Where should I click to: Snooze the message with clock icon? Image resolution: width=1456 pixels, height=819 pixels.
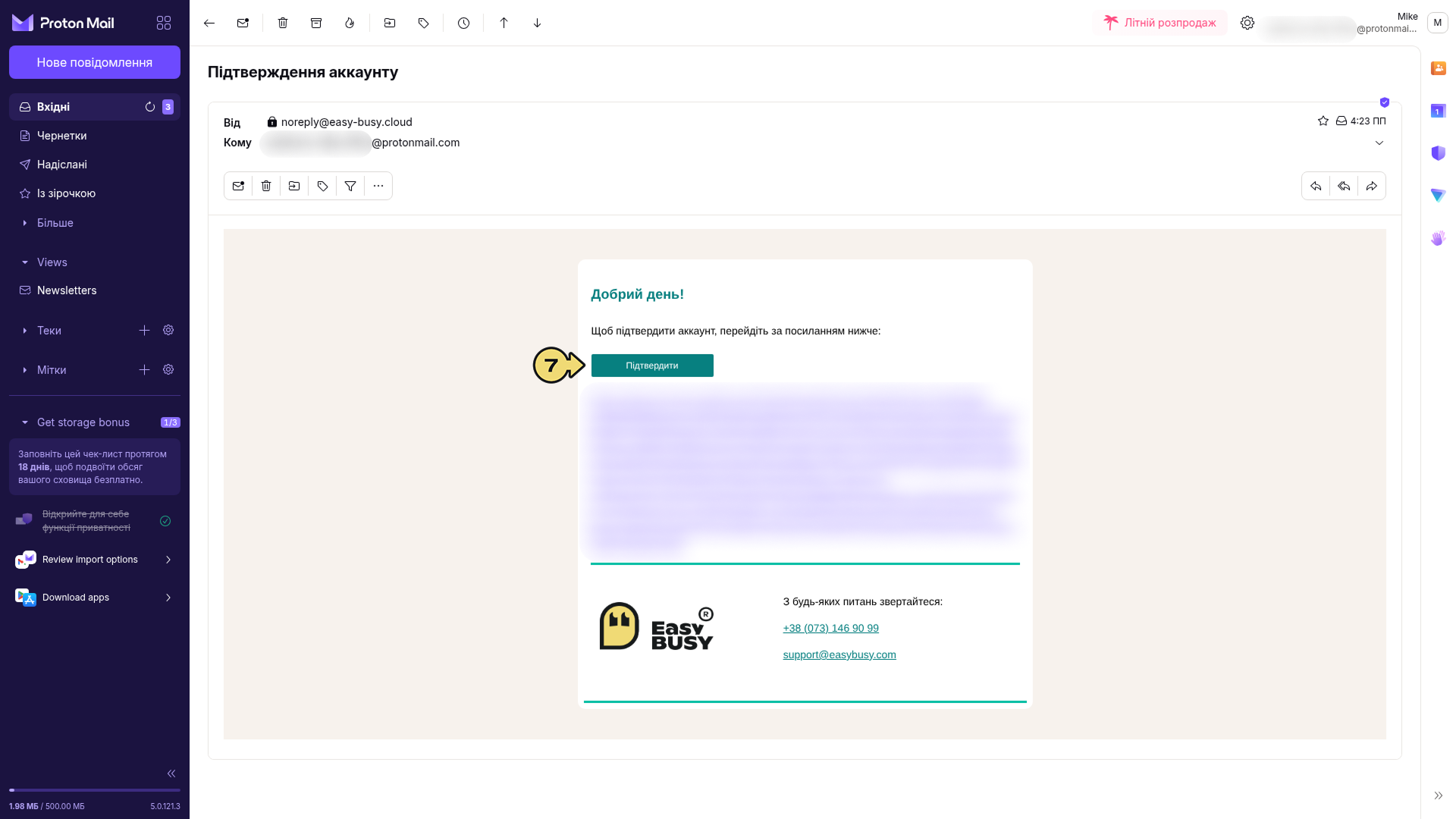pos(463,23)
